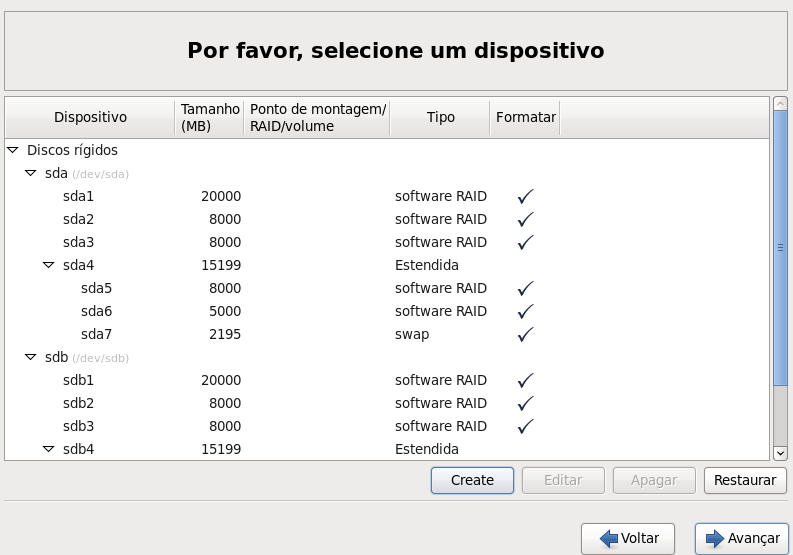Screen dimensions: 793x555
Task: Click the 2195 size value of sda7
Action: point(225,334)
